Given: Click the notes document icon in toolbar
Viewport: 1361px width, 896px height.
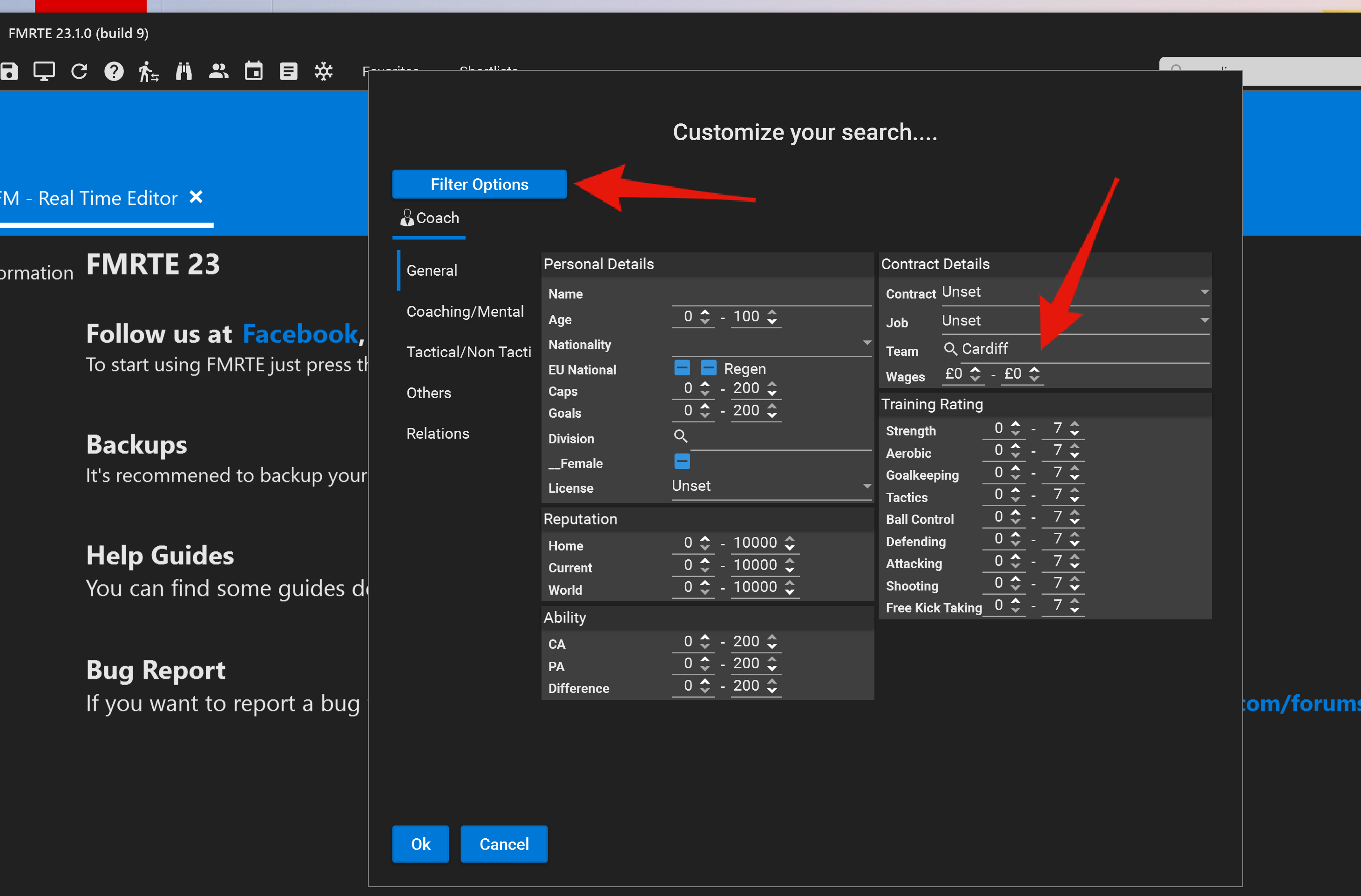Looking at the screenshot, I should [x=288, y=71].
